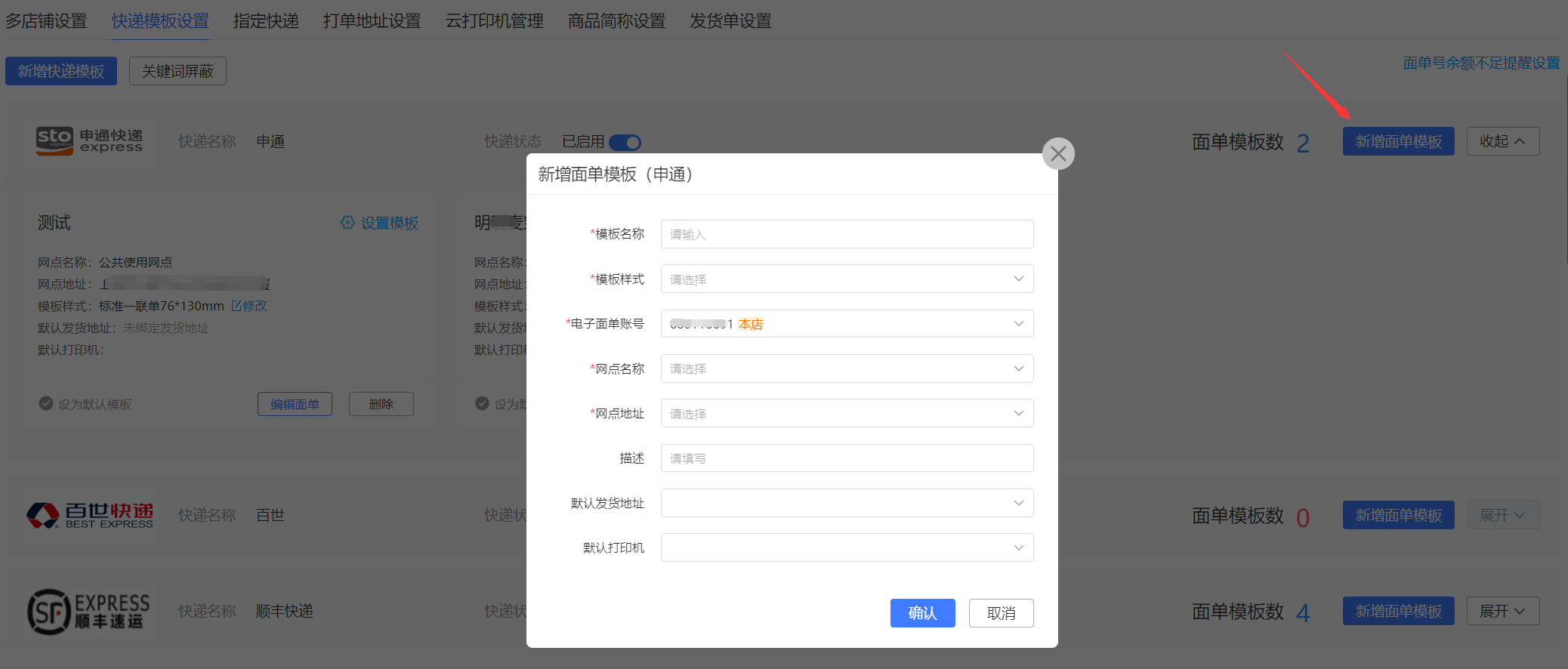Click 取消 button in dialog
1568x669 pixels.
(1001, 613)
